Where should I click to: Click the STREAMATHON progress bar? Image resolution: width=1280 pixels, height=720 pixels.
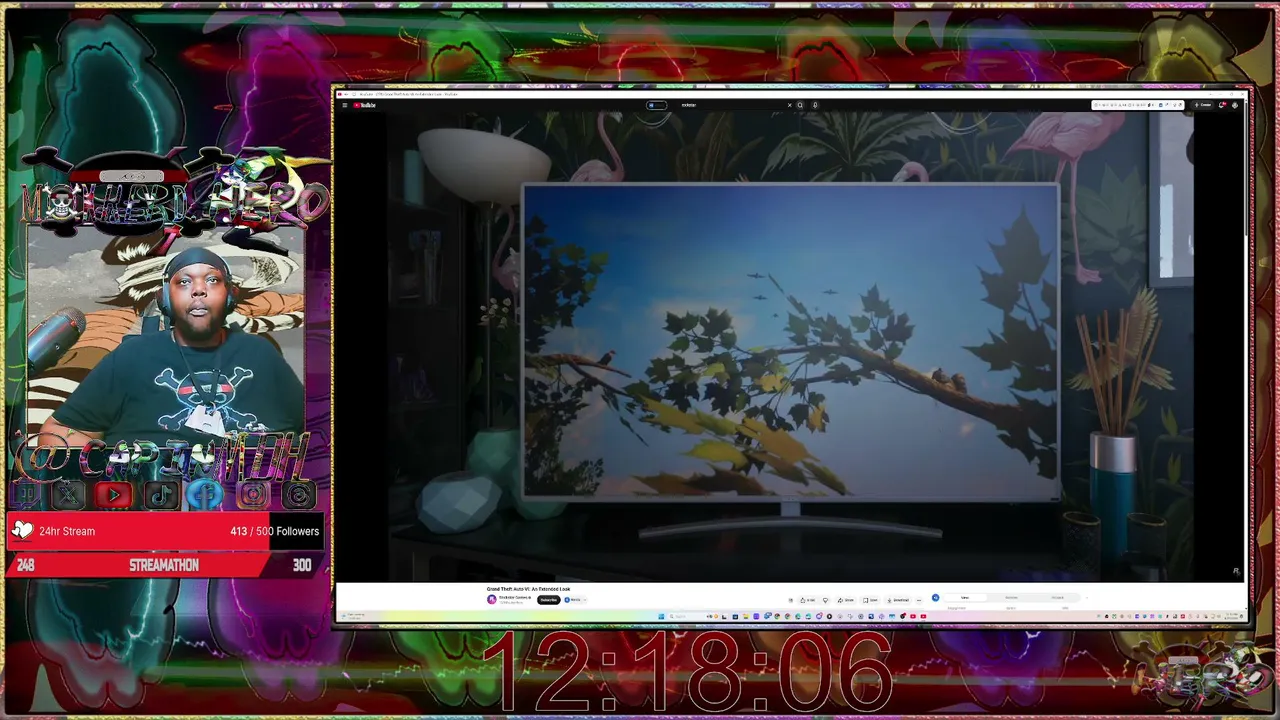165,565
